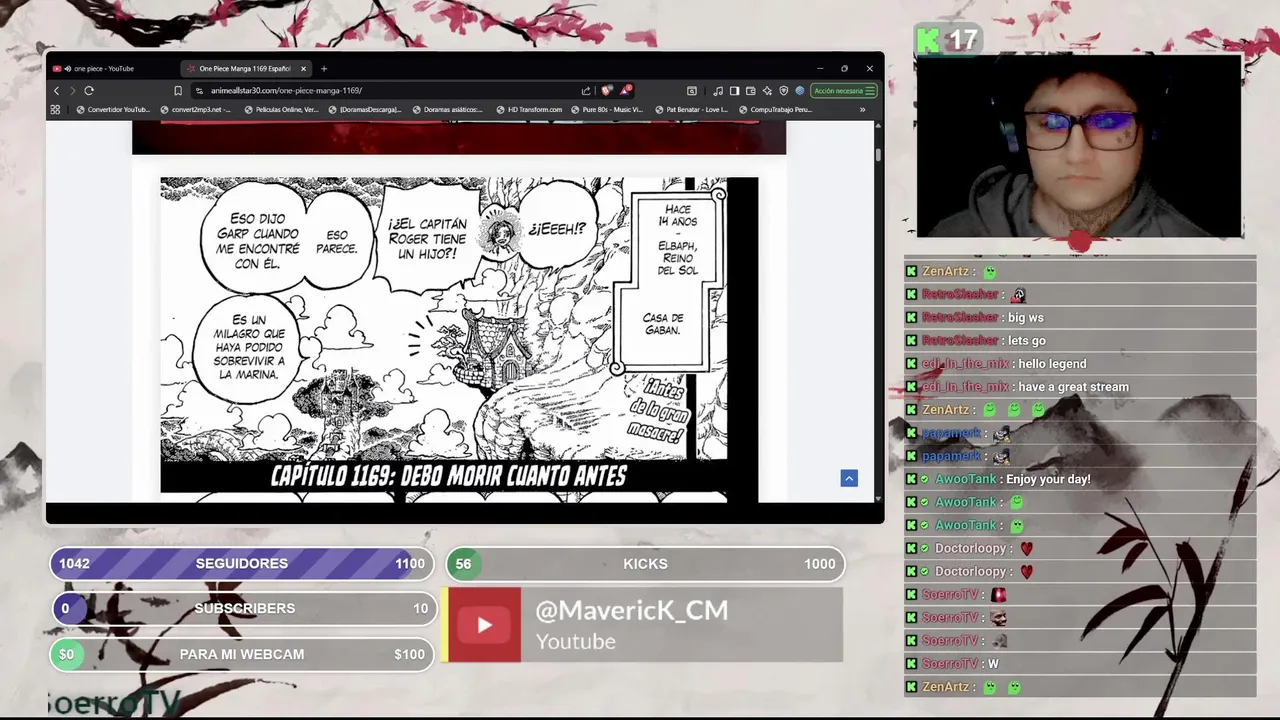
Task: Click the KICKS goal progress bar
Action: pos(645,564)
